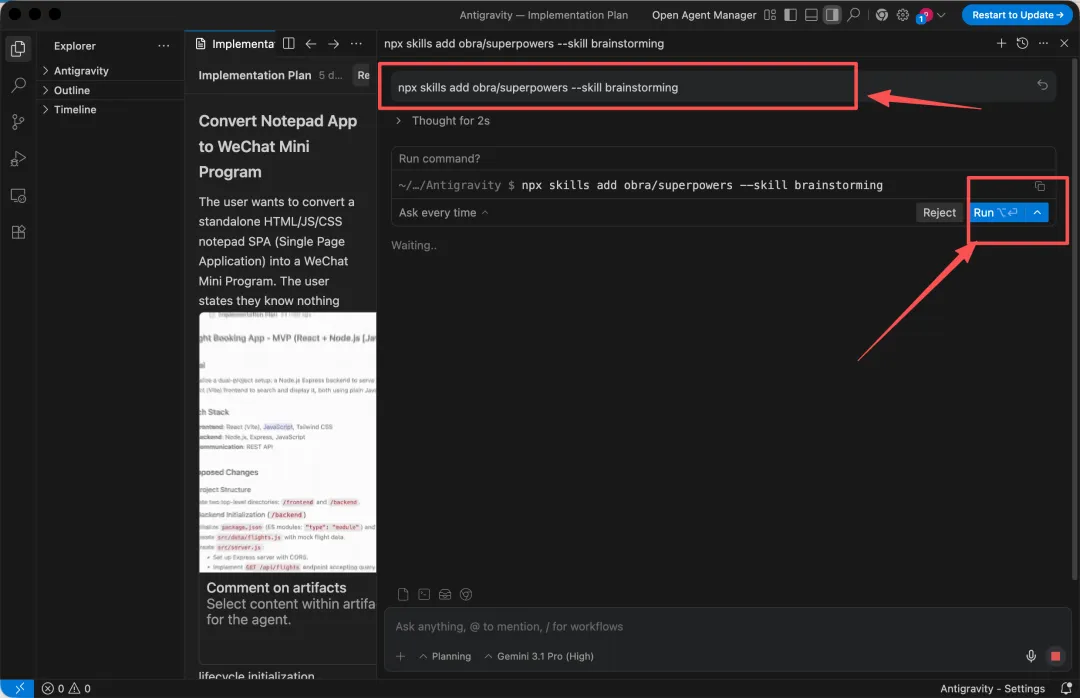The width and height of the screenshot is (1080, 698).
Task: Close the agent panel with X
Action: [1064, 43]
